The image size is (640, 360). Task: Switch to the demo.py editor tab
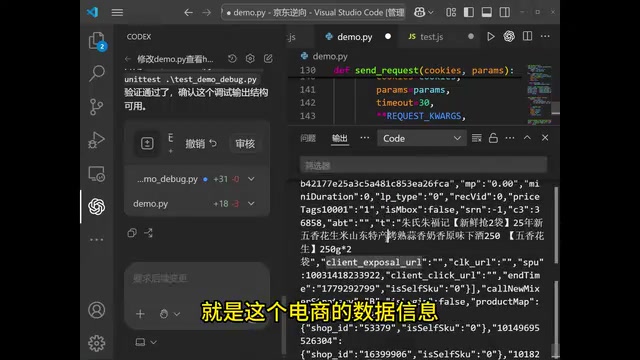click(x=355, y=37)
